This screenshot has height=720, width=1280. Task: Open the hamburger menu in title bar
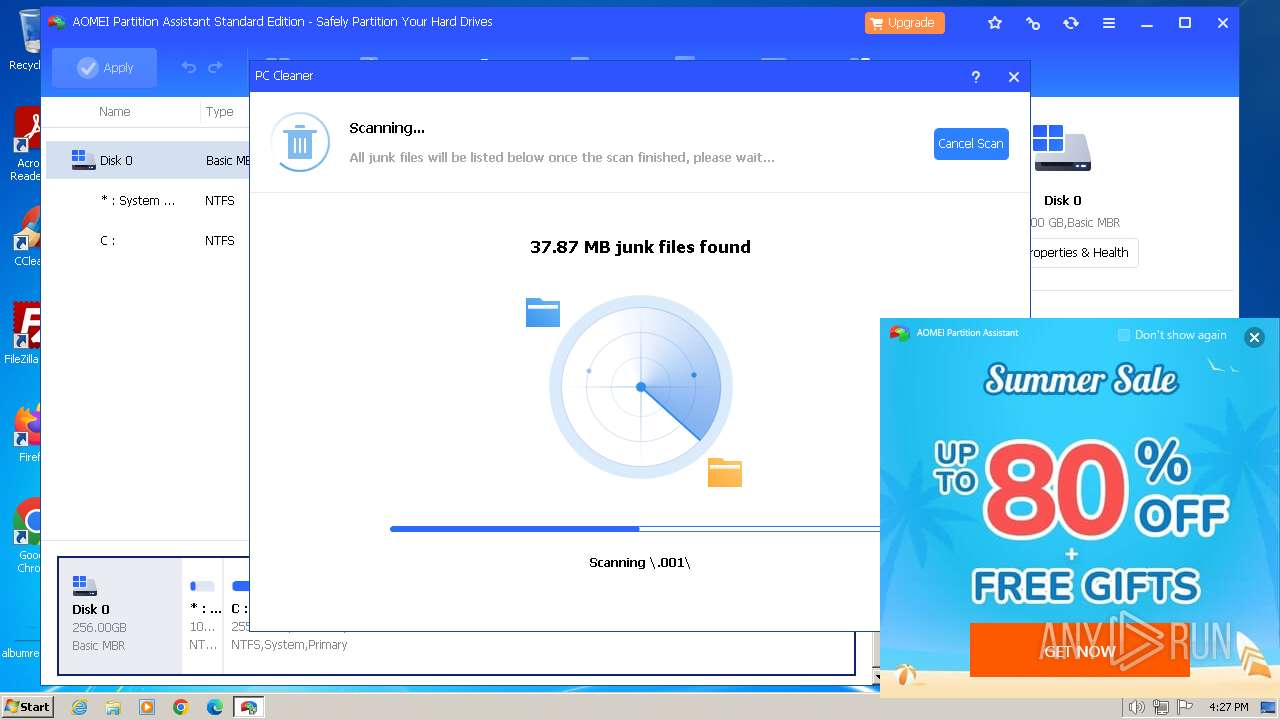coord(1109,23)
